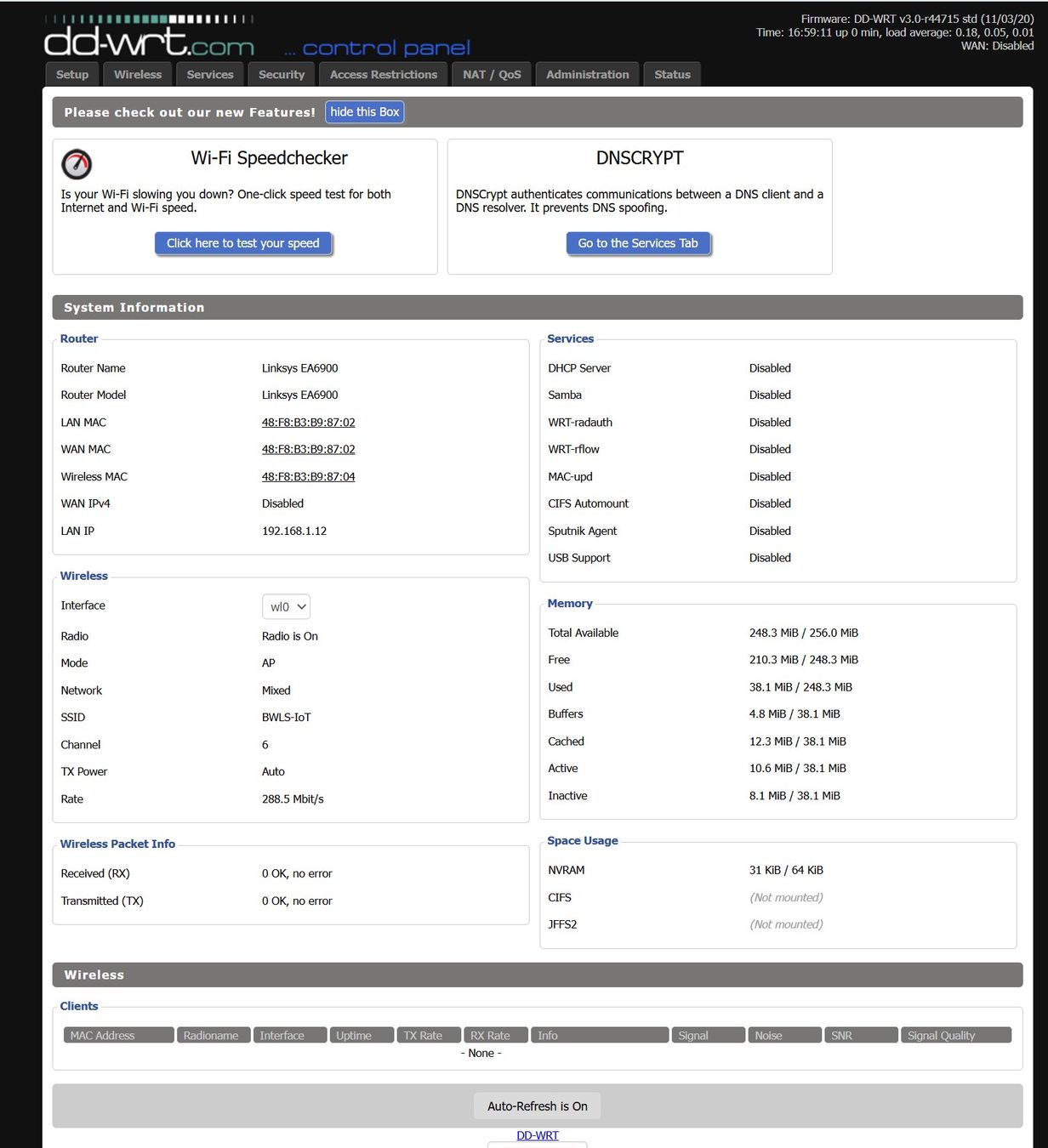The height and width of the screenshot is (1148, 1048).
Task: Click the TX Rate column header
Action: [429, 1035]
